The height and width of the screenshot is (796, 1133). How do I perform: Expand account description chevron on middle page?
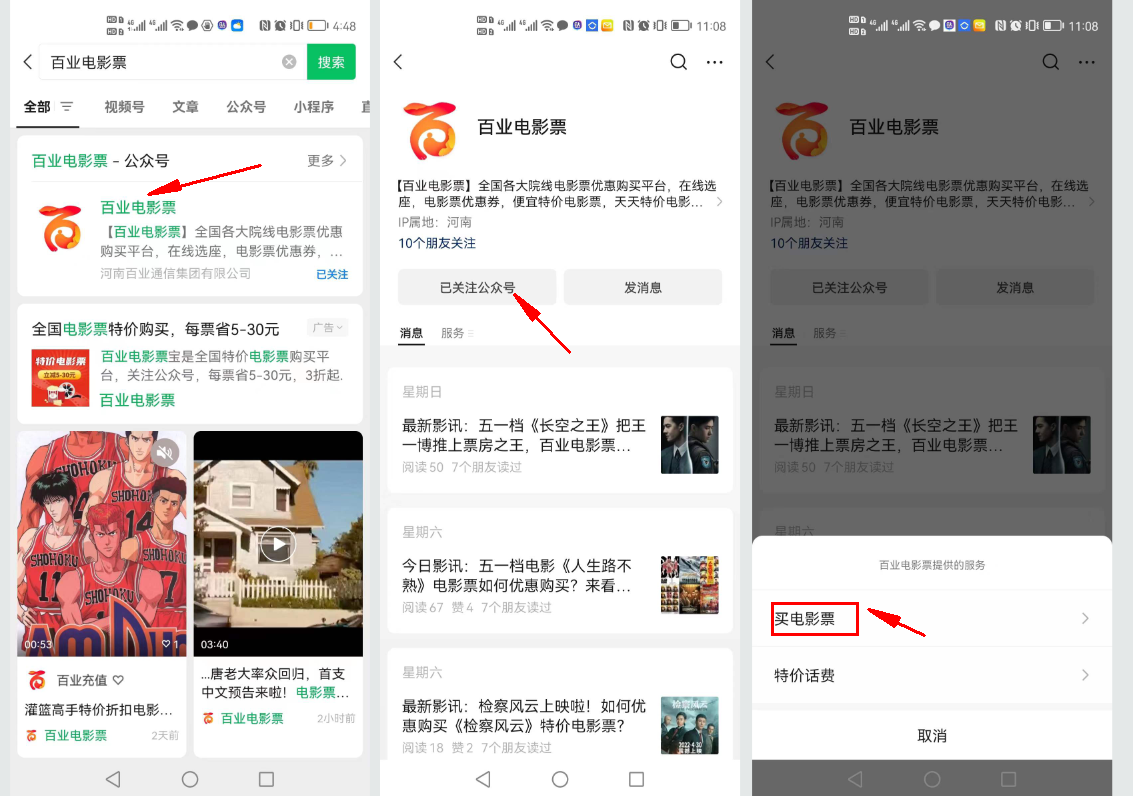coord(719,202)
